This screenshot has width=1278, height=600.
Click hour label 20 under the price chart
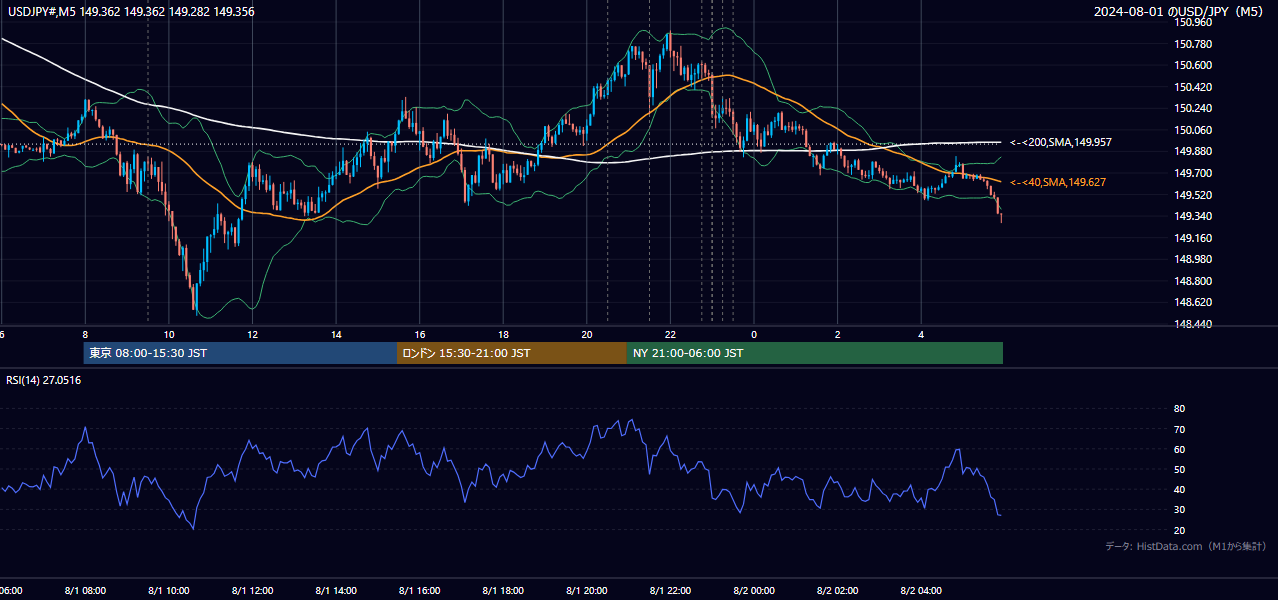[x=587, y=334]
